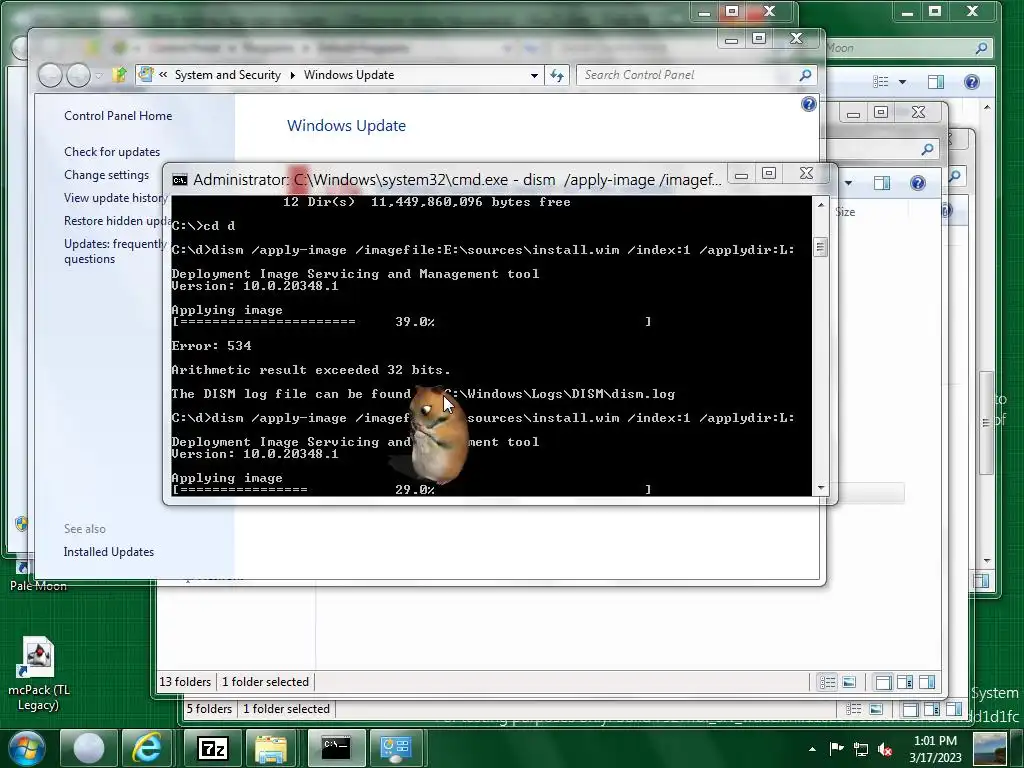Click the Arithmetic result exceeded 32 bits line
This screenshot has height=768, width=1024.
tap(311, 370)
